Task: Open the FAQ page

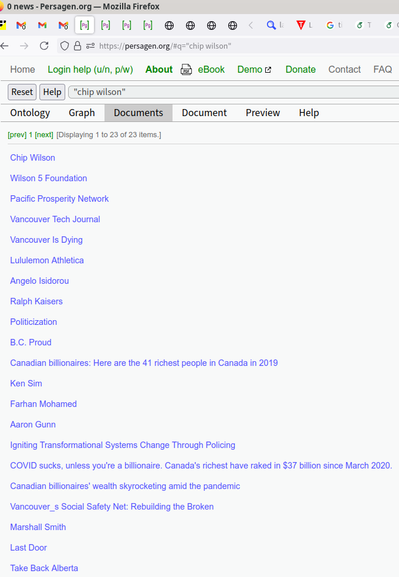Action: pyautogui.click(x=383, y=70)
